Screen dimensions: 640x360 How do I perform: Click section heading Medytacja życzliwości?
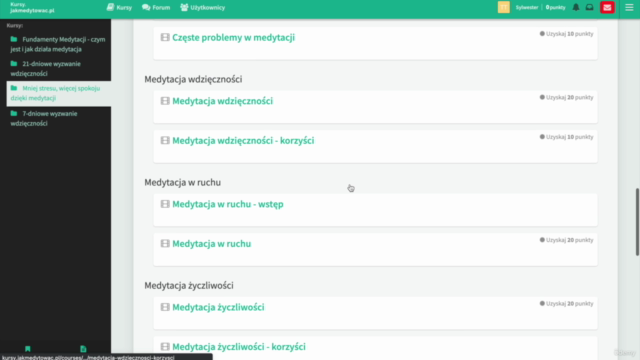pos(189,285)
